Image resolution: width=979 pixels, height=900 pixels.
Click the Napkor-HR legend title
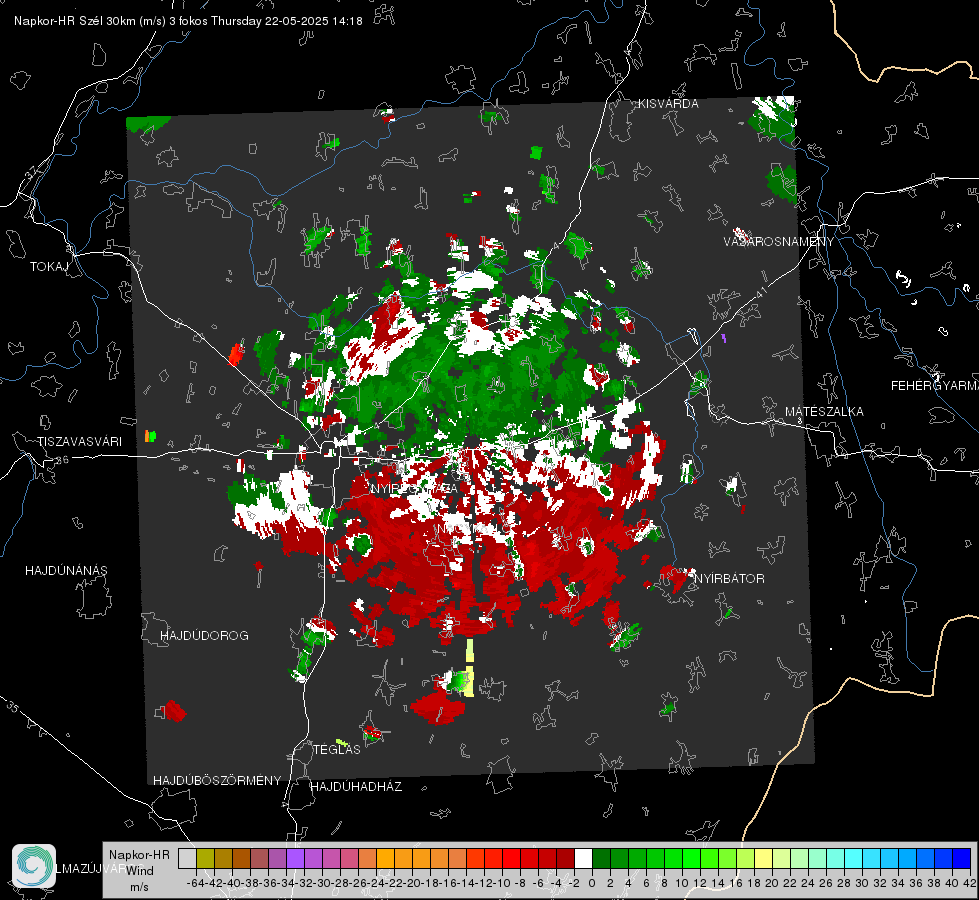click(x=139, y=855)
